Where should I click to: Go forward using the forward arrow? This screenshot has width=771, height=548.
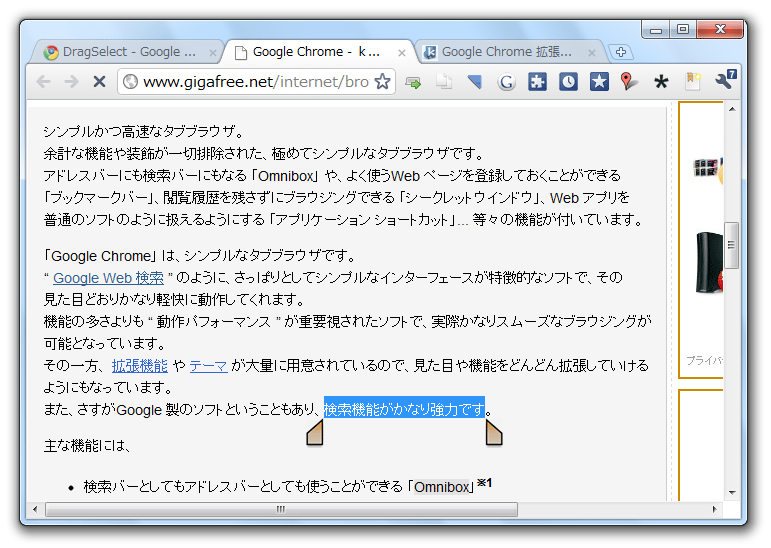(x=71, y=82)
